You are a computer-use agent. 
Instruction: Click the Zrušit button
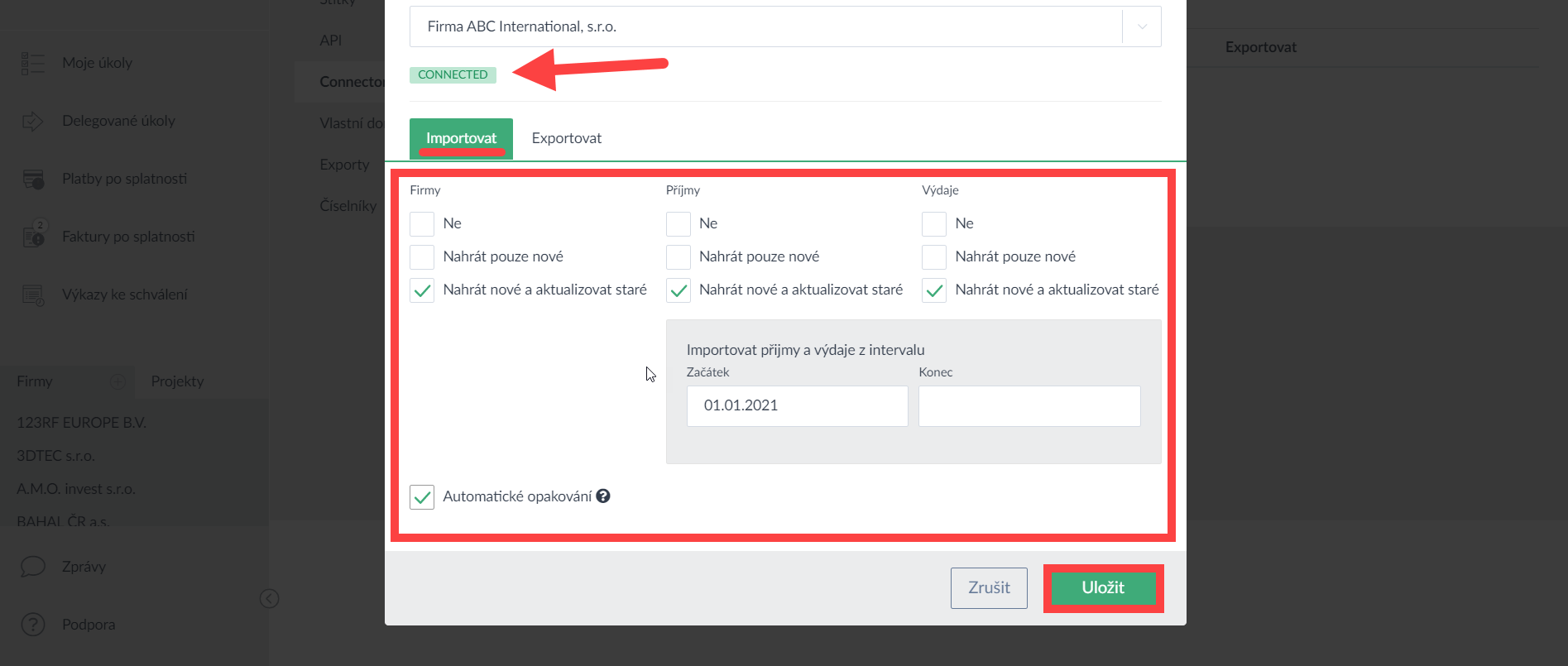click(989, 588)
